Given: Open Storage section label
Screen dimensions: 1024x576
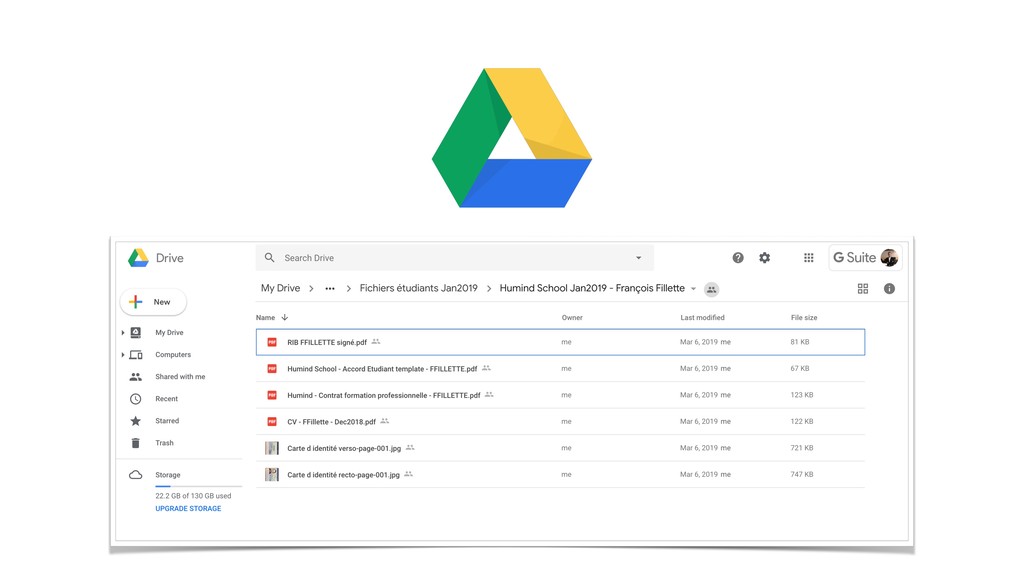Looking at the screenshot, I should point(168,475).
